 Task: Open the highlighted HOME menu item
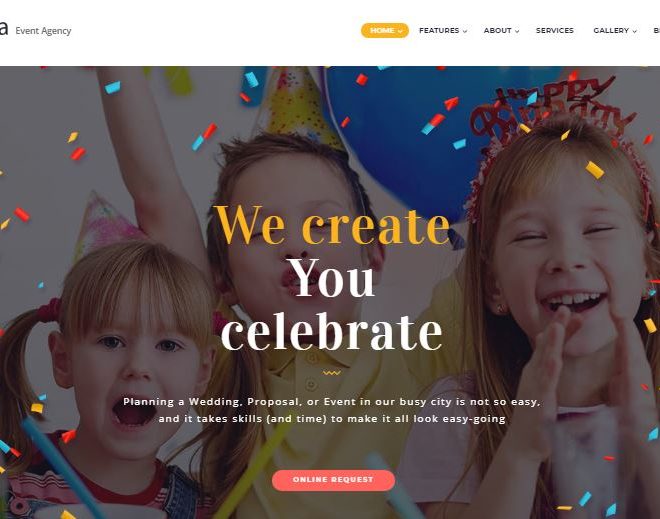pyautogui.click(x=384, y=31)
